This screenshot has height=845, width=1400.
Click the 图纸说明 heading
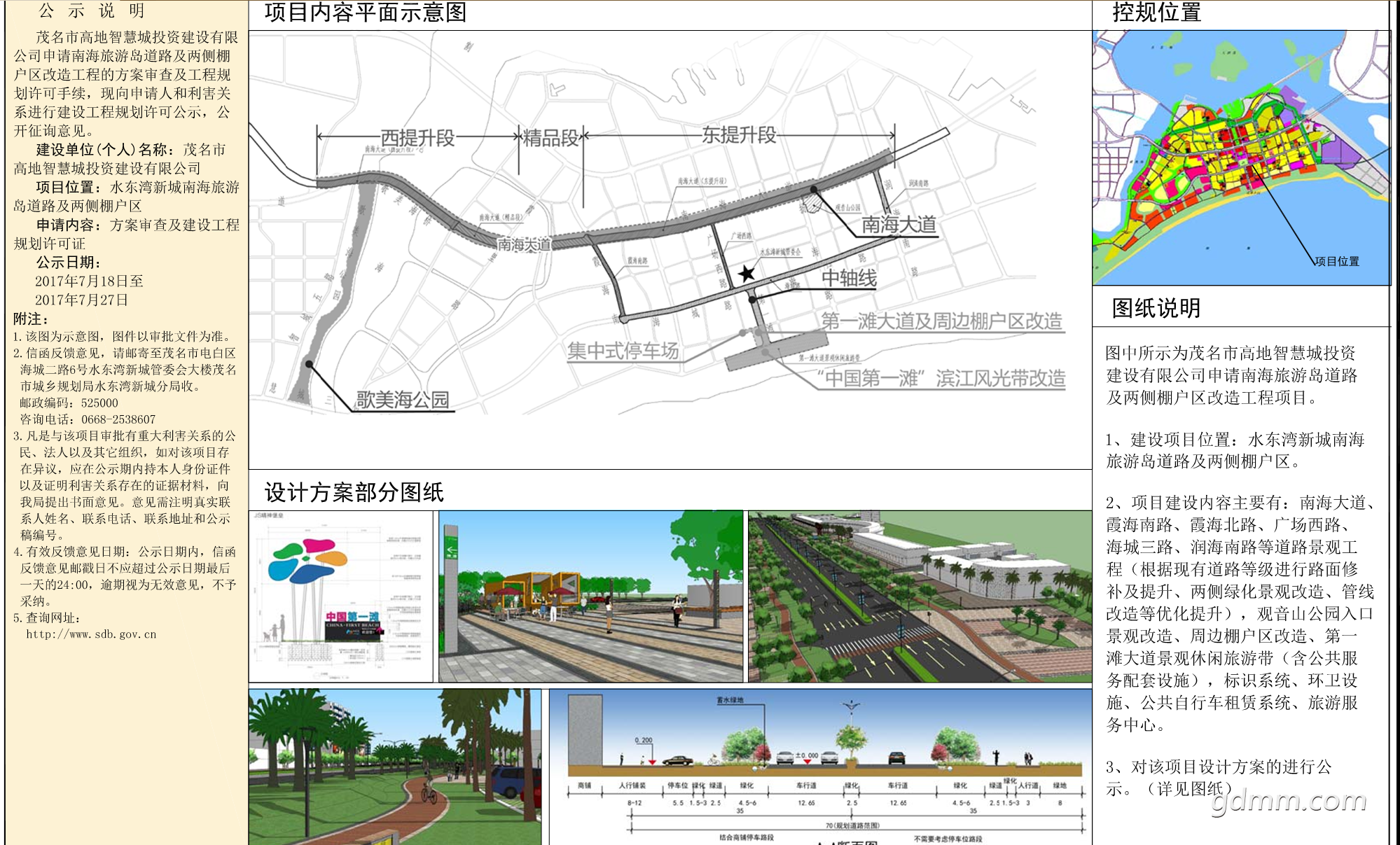tap(1156, 308)
